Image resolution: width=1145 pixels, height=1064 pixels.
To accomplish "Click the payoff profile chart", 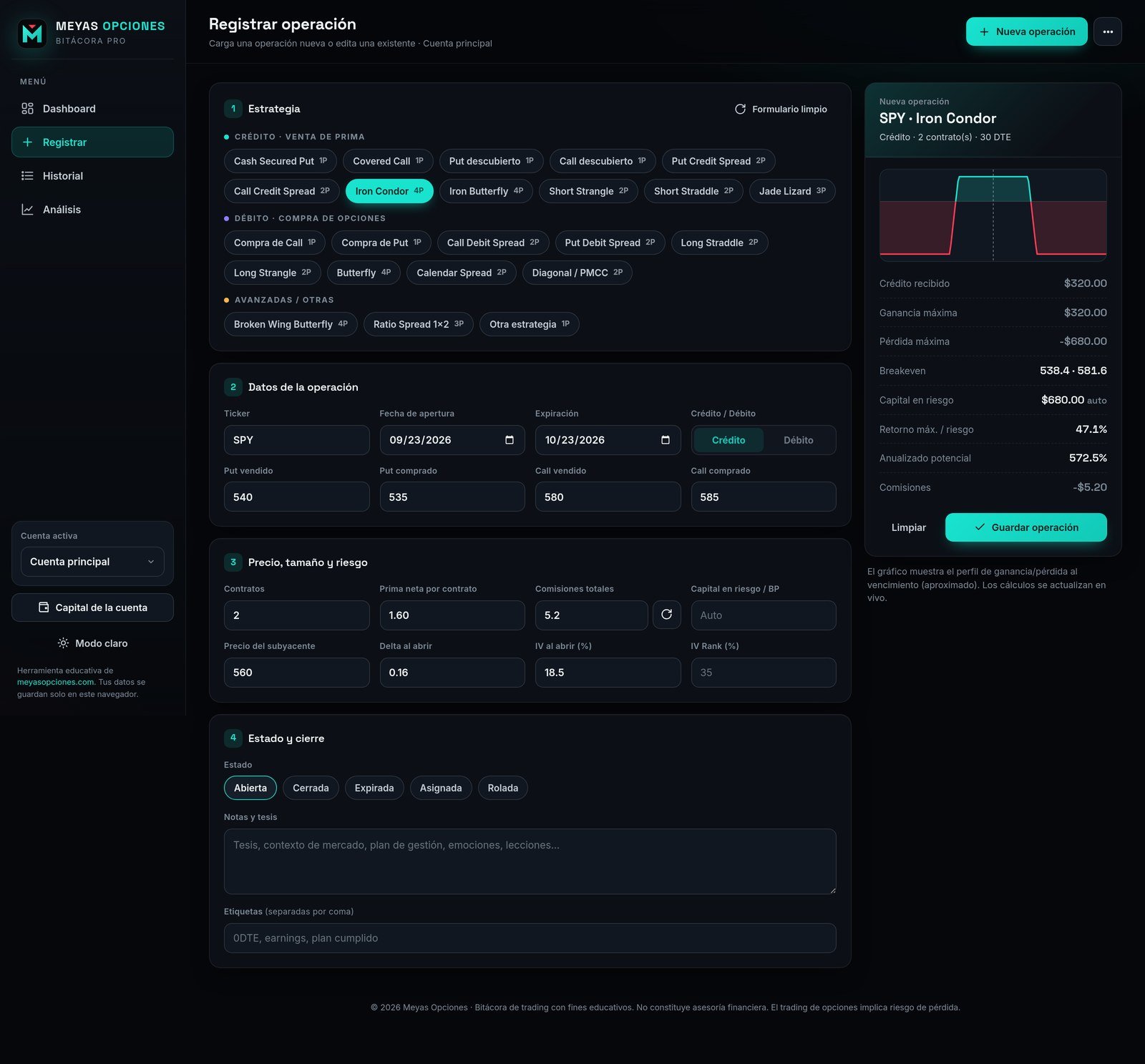I will (x=993, y=215).
